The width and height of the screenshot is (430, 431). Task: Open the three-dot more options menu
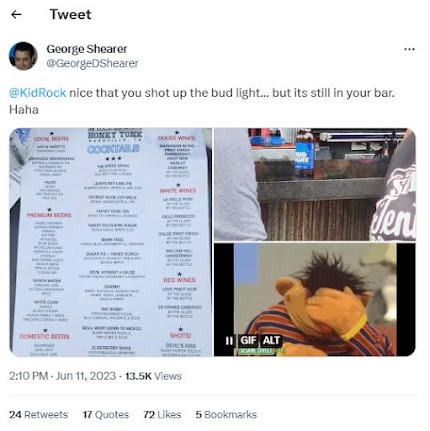(409, 49)
